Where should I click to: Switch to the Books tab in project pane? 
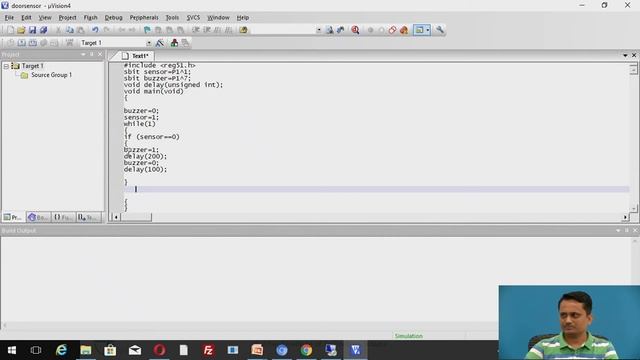(x=38, y=217)
